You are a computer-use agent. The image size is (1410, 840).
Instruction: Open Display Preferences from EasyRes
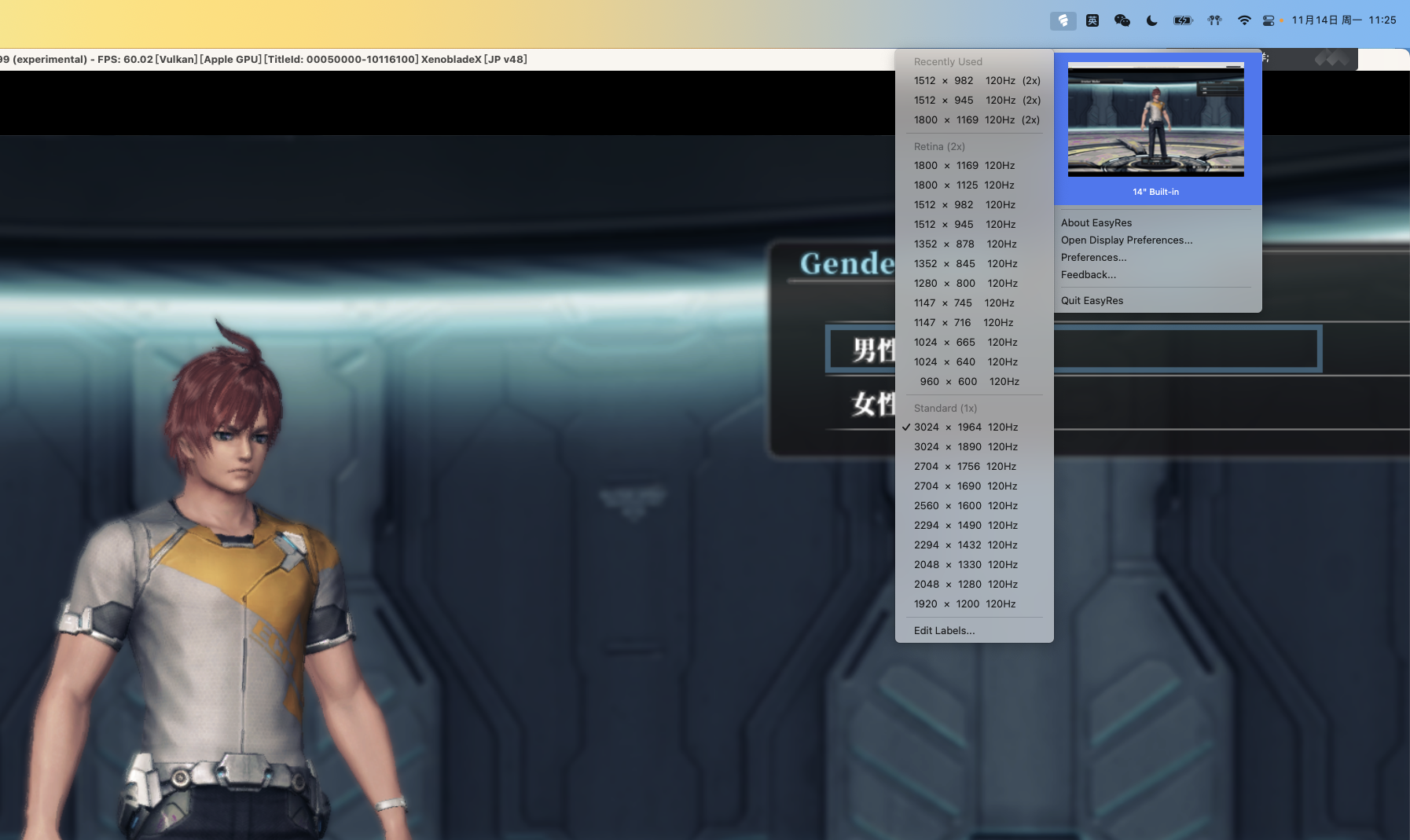[1126, 240]
